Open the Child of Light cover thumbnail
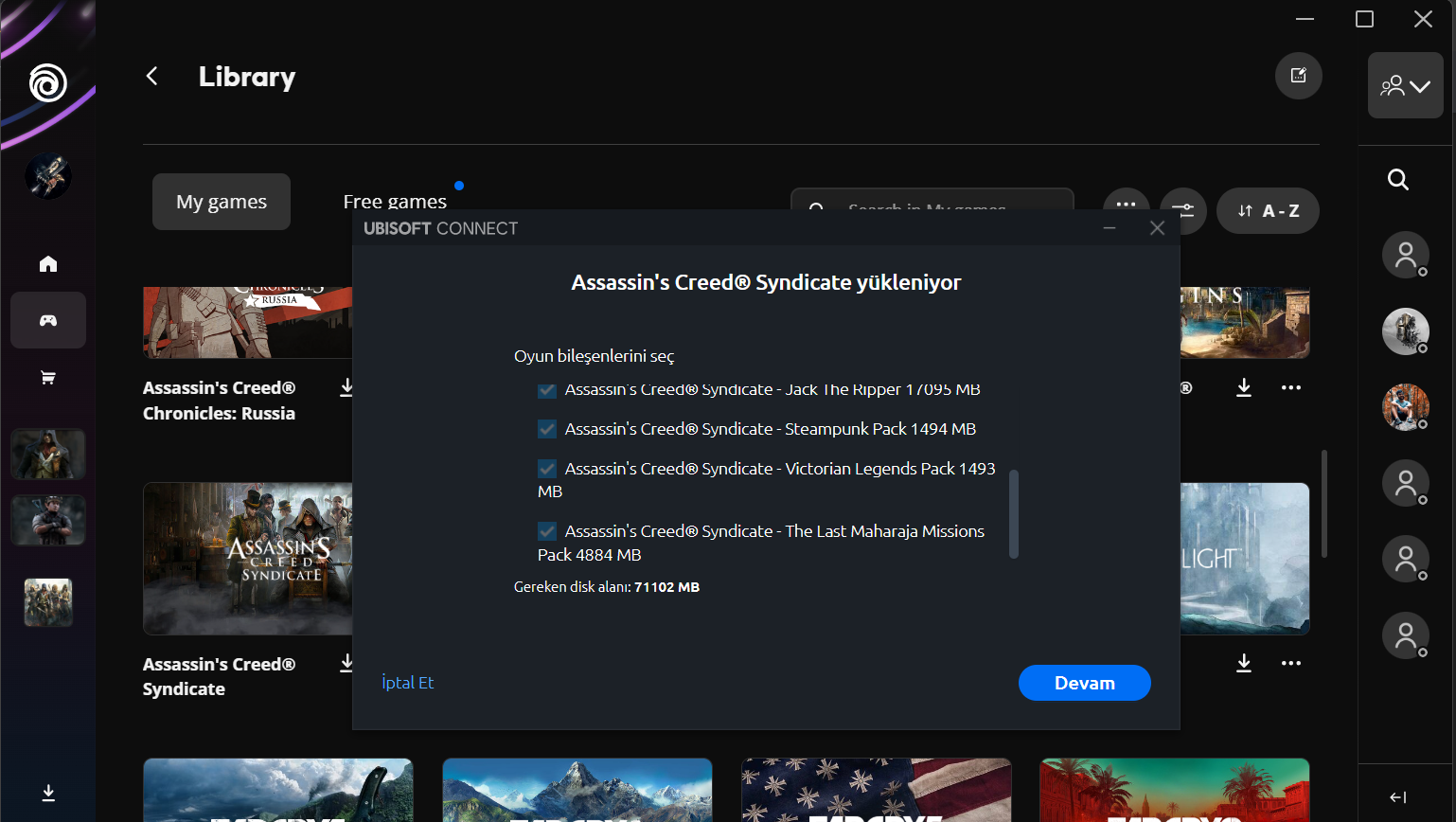This screenshot has width=1456, height=822. click(1245, 559)
